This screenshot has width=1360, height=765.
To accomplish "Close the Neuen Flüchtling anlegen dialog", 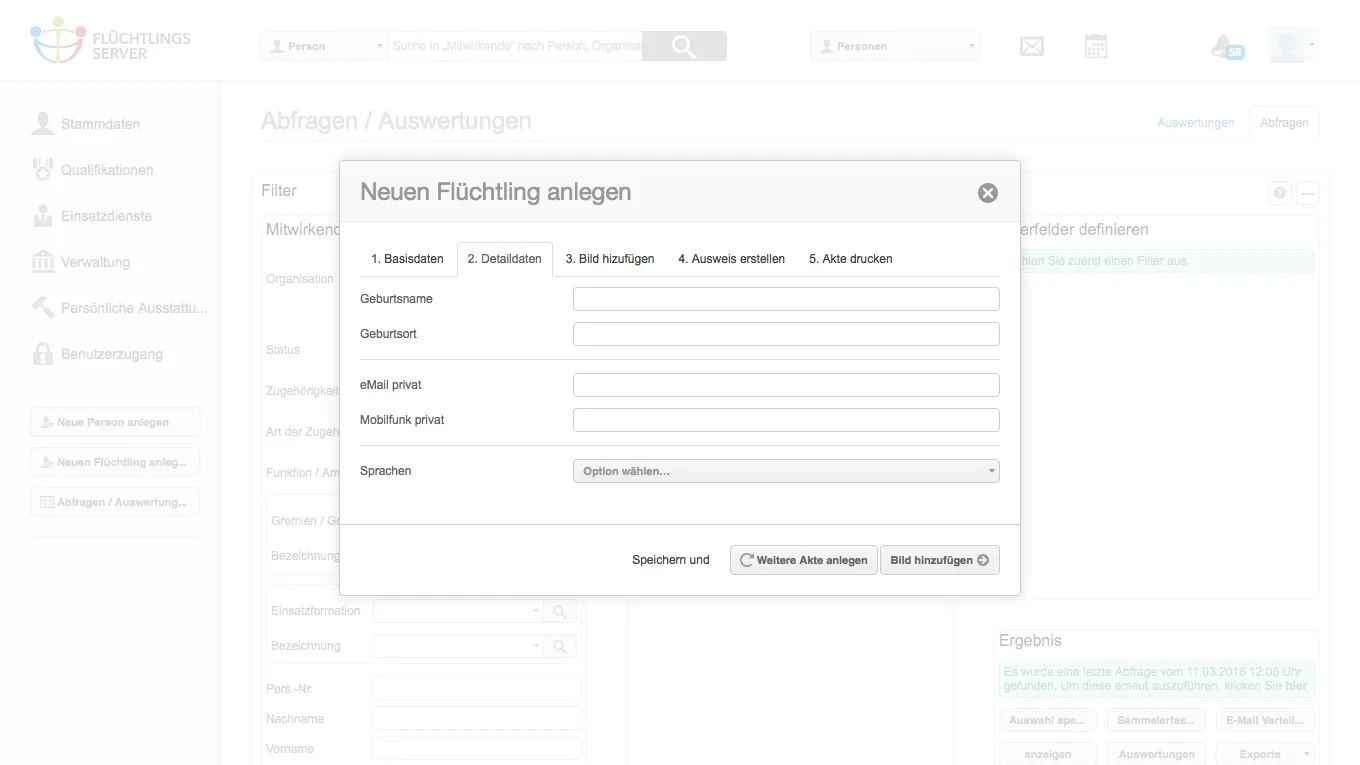I will click(988, 193).
